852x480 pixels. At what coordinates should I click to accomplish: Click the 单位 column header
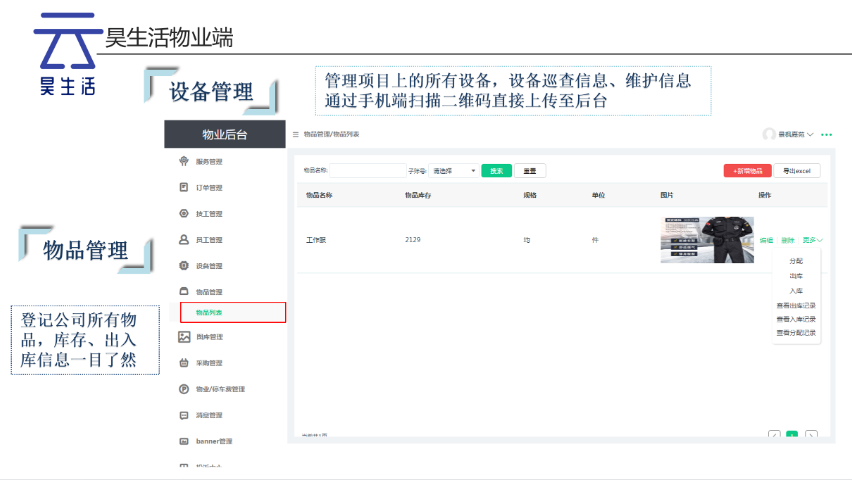coord(598,195)
